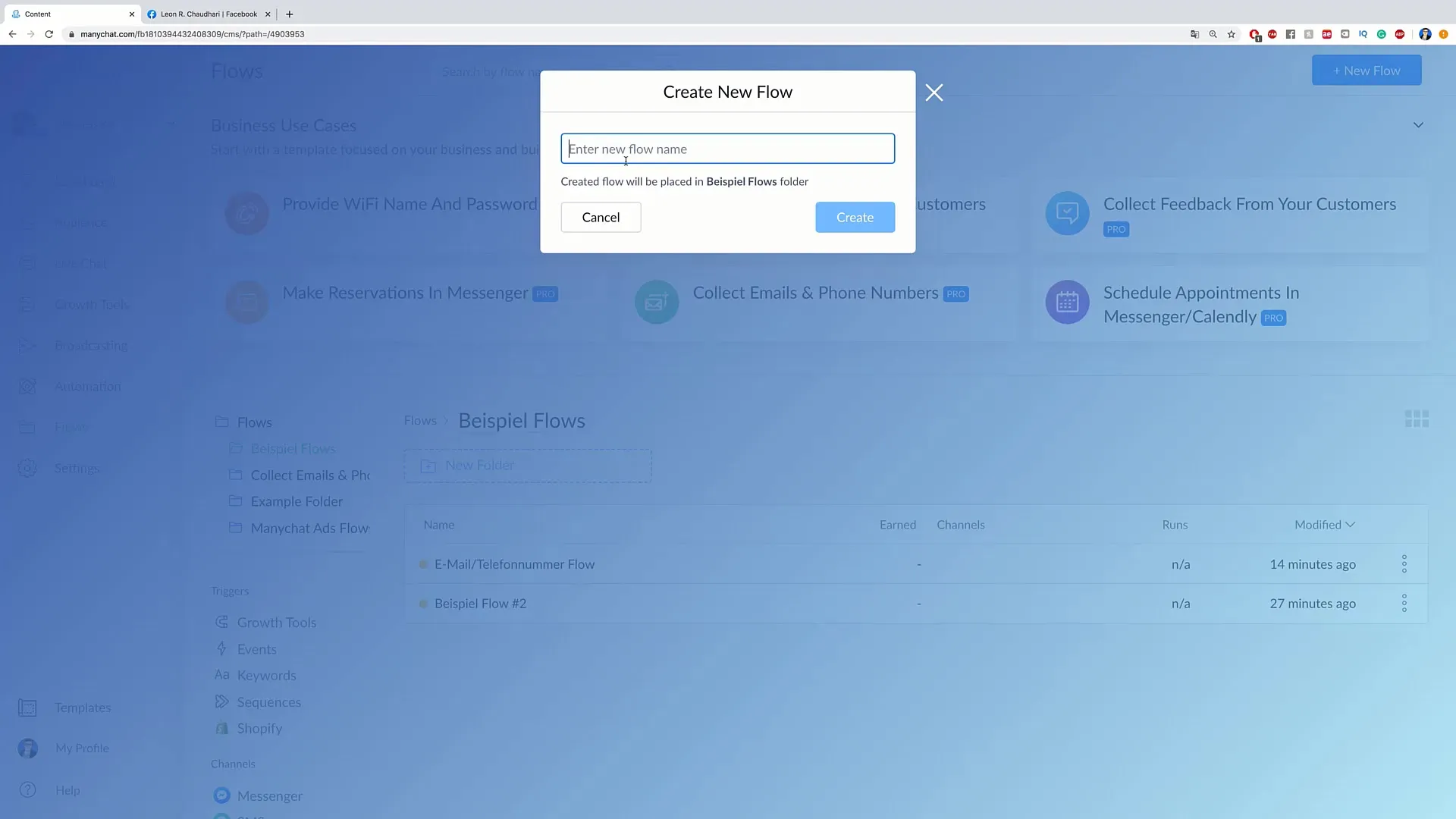The height and width of the screenshot is (819, 1456).
Task: Open My Profile in left sidebar
Action: tap(82, 749)
